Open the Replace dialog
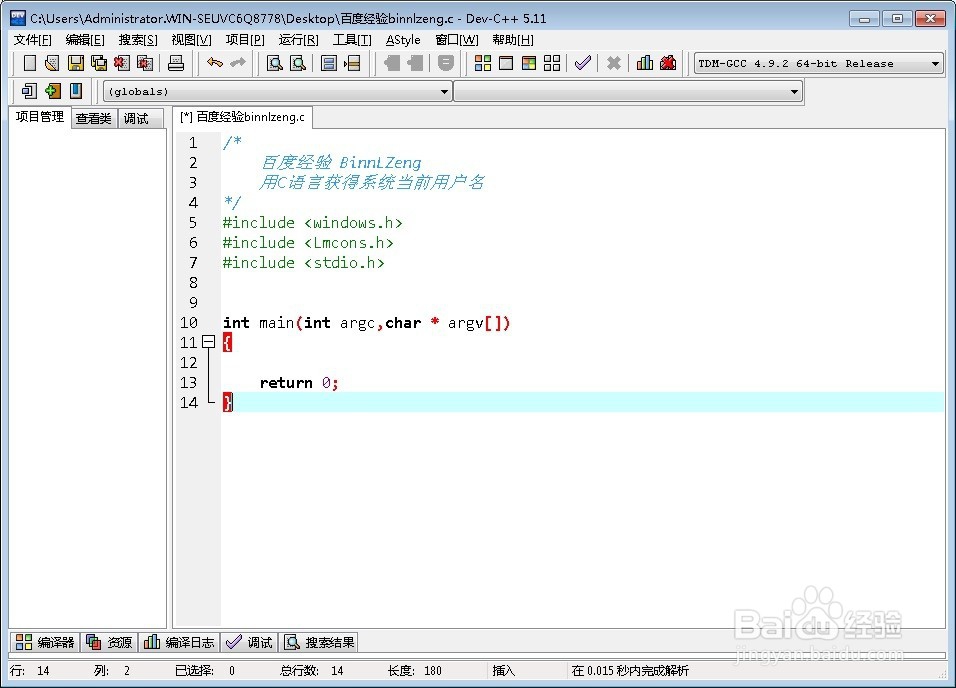The image size is (956, 688). coord(298,63)
